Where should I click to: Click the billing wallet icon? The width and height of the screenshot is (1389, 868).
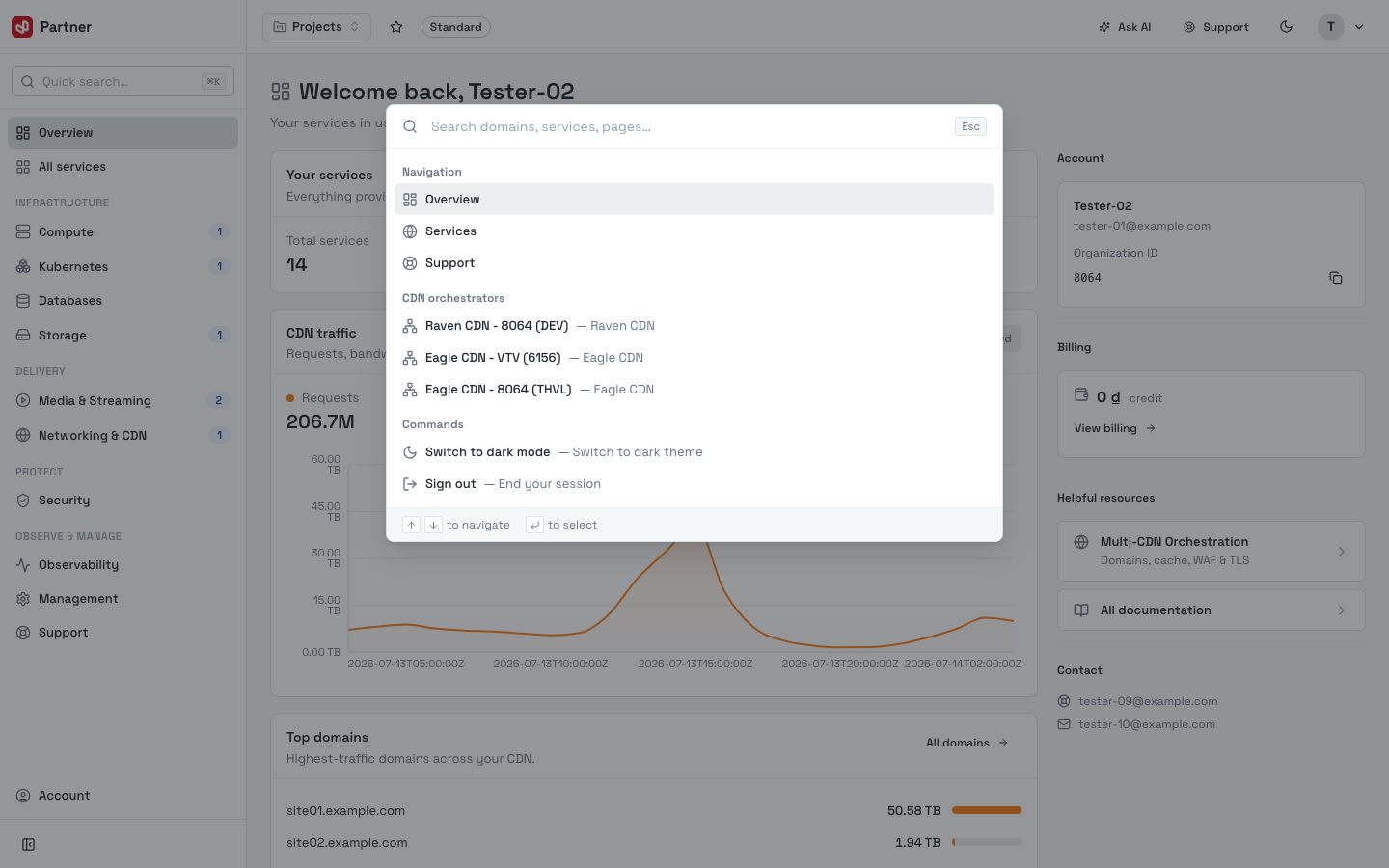click(x=1081, y=394)
